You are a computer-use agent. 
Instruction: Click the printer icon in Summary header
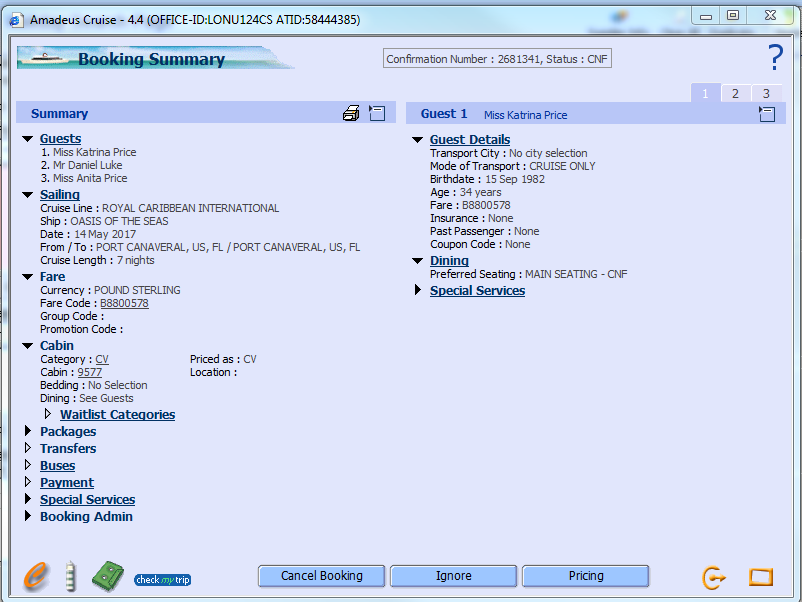[x=351, y=113]
